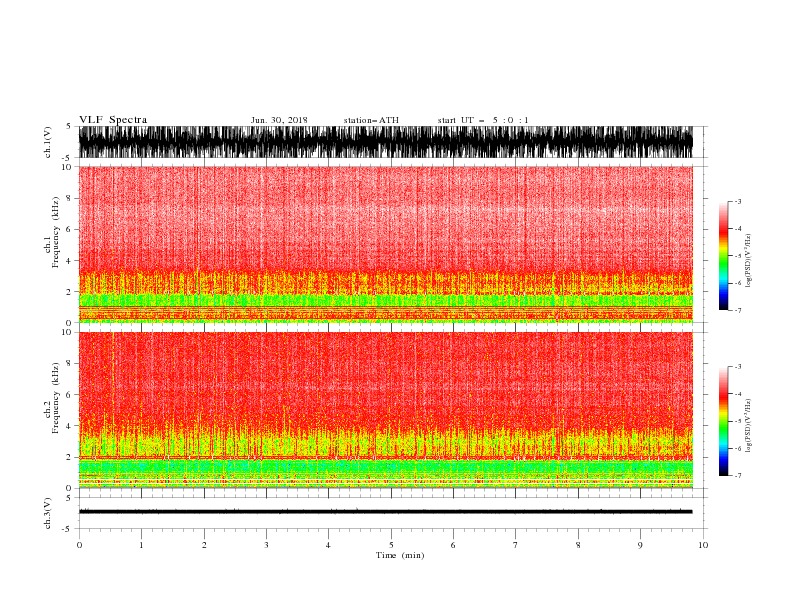
Task: Click the ch.1 spectrogram color bar
Action: (x=723, y=256)
